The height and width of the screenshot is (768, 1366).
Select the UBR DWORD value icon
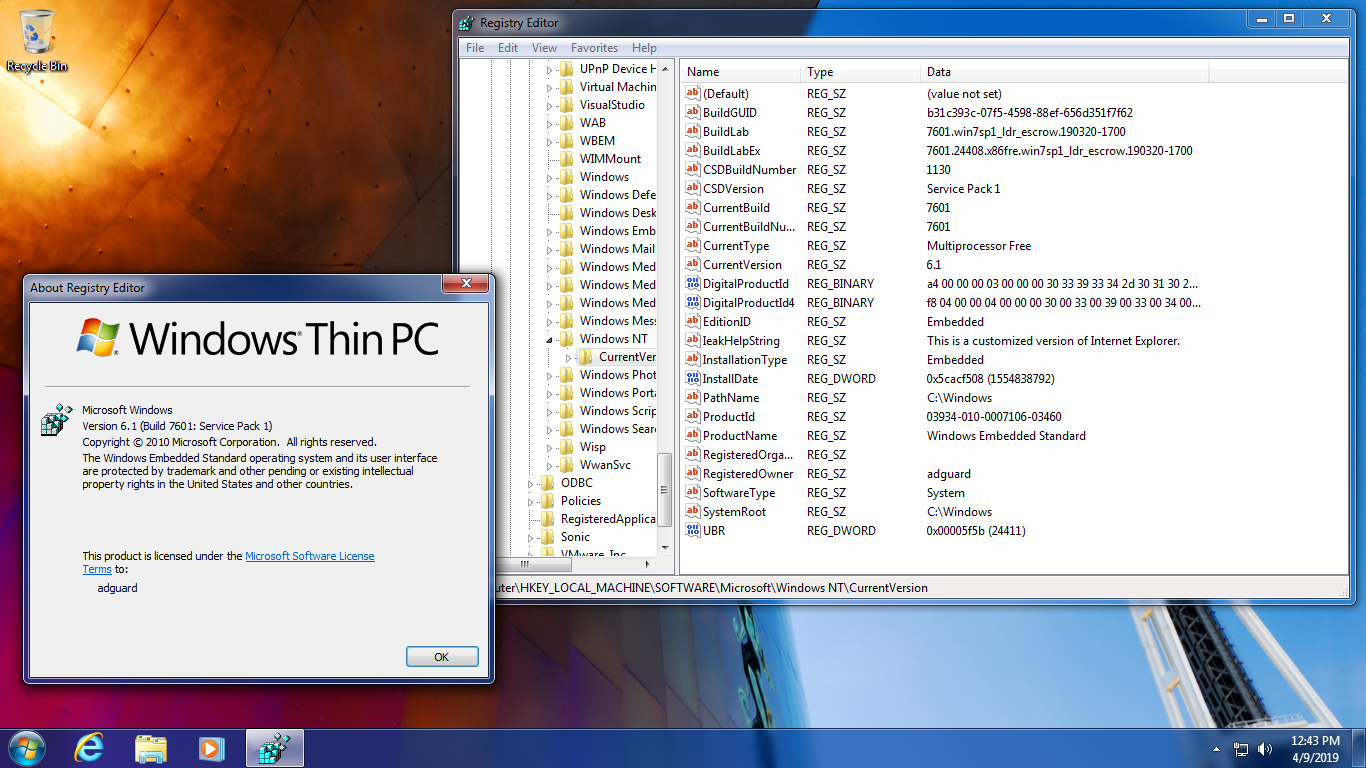(693, 530)
